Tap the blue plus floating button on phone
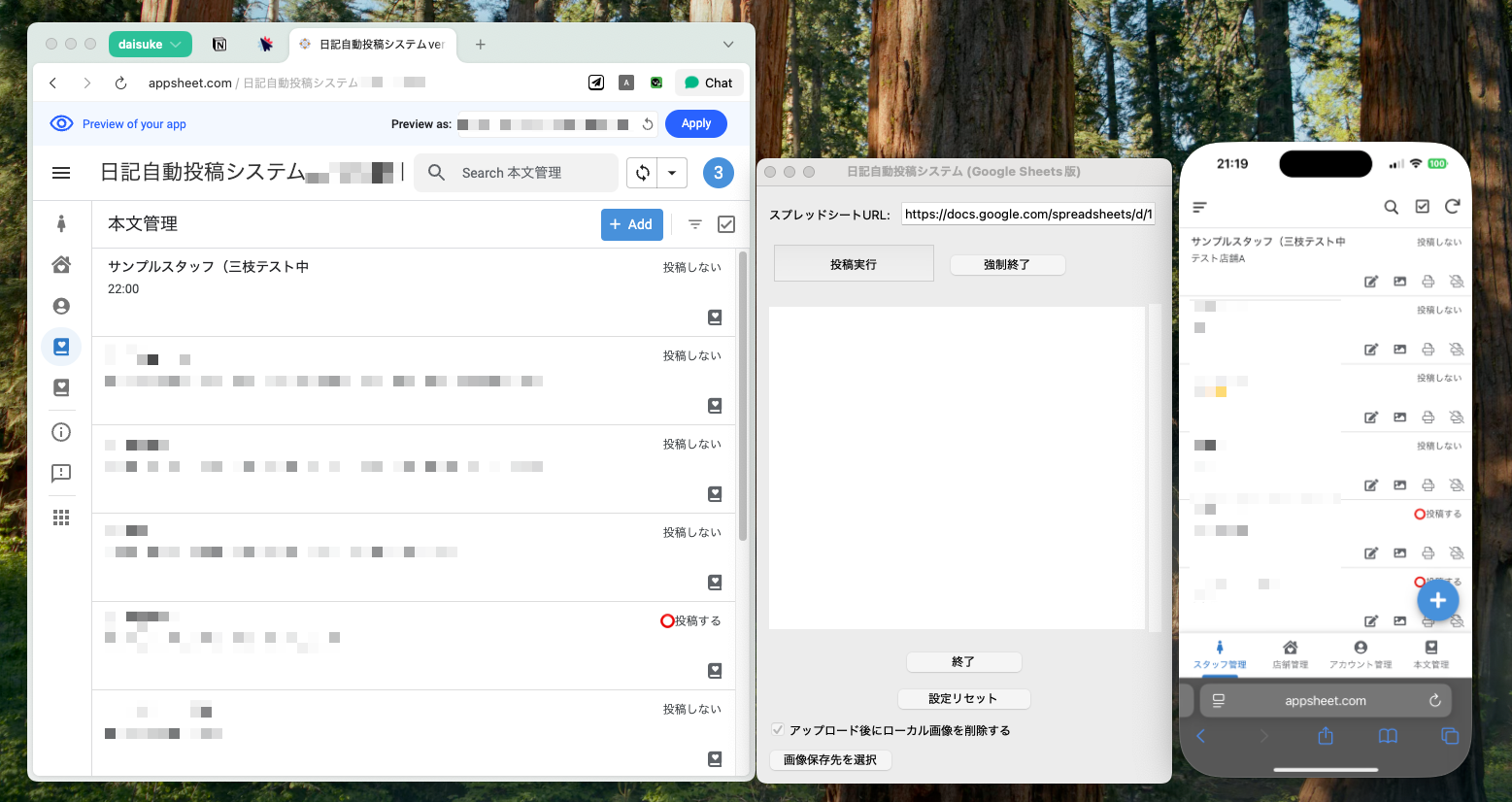This screenshot has height=802, width=1512. coord(1437,601)
